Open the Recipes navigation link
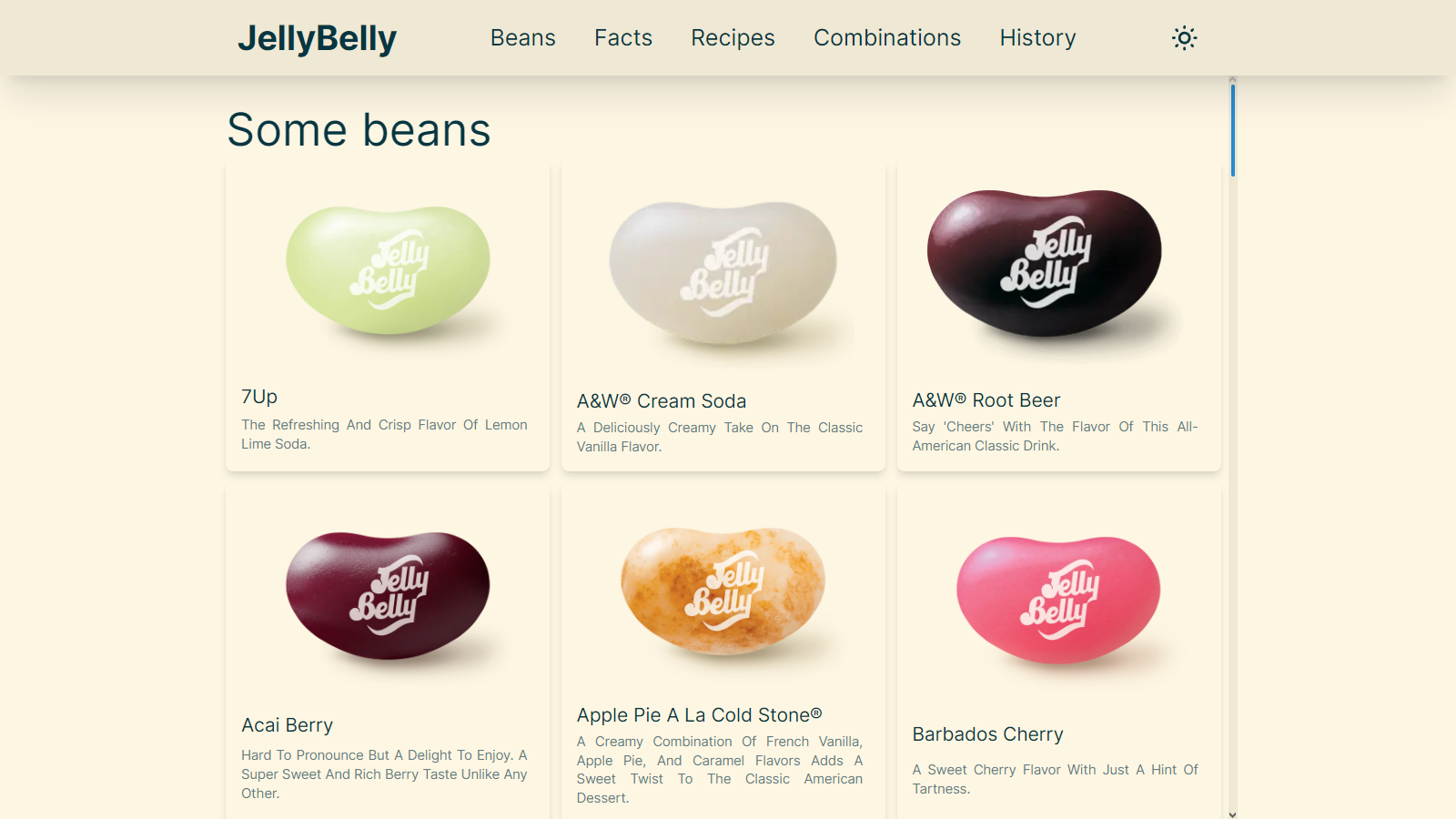Image resolution: width=1456 pixels, height=819 pixels. click(x=733, y=38)
